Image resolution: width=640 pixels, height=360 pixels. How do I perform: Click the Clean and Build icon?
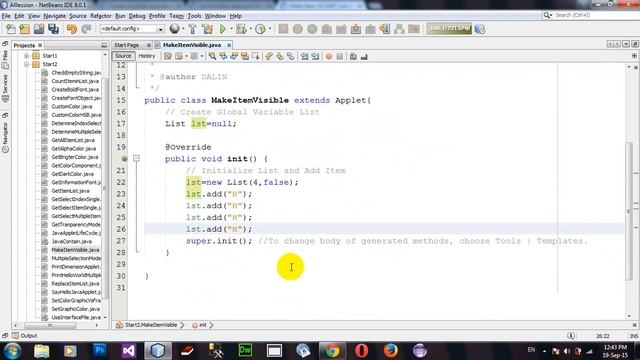(x=207, y=29)
